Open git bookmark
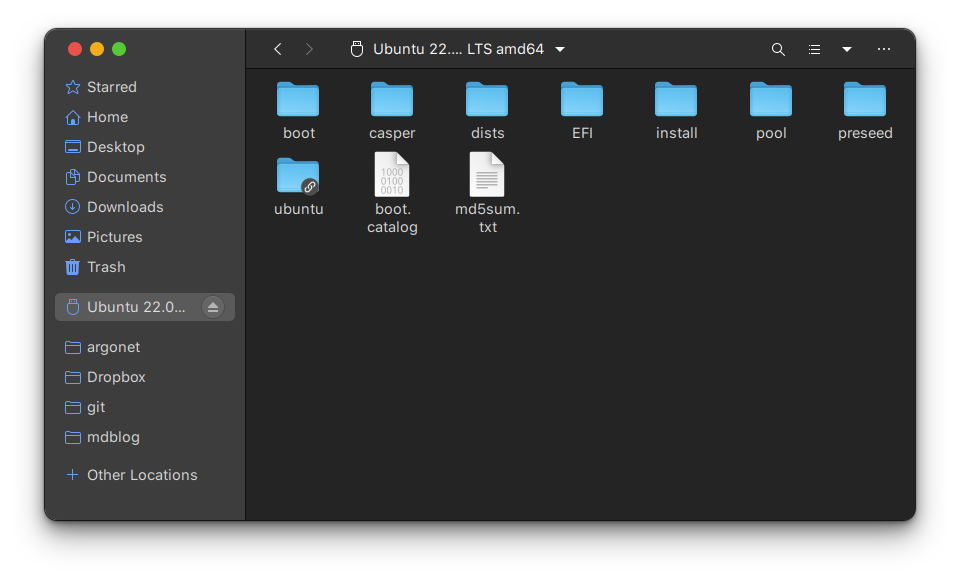Image resolution: width=960 pixels, height=581 pixels. pos(145,407)
